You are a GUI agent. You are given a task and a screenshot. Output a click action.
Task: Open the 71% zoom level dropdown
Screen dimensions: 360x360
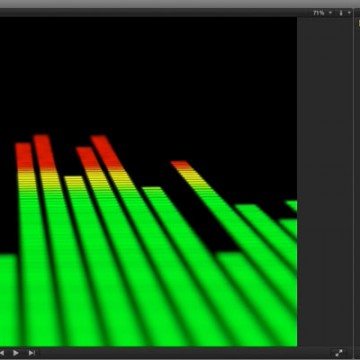coord(330,13)
